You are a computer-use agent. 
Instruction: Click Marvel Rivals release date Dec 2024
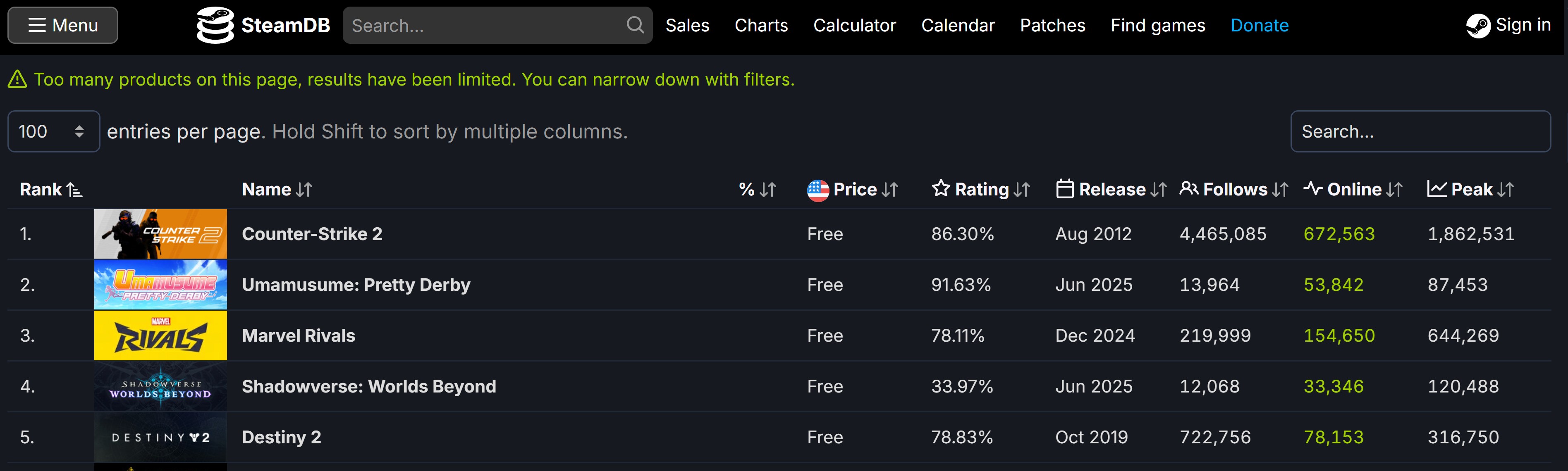pos(1095,336)
